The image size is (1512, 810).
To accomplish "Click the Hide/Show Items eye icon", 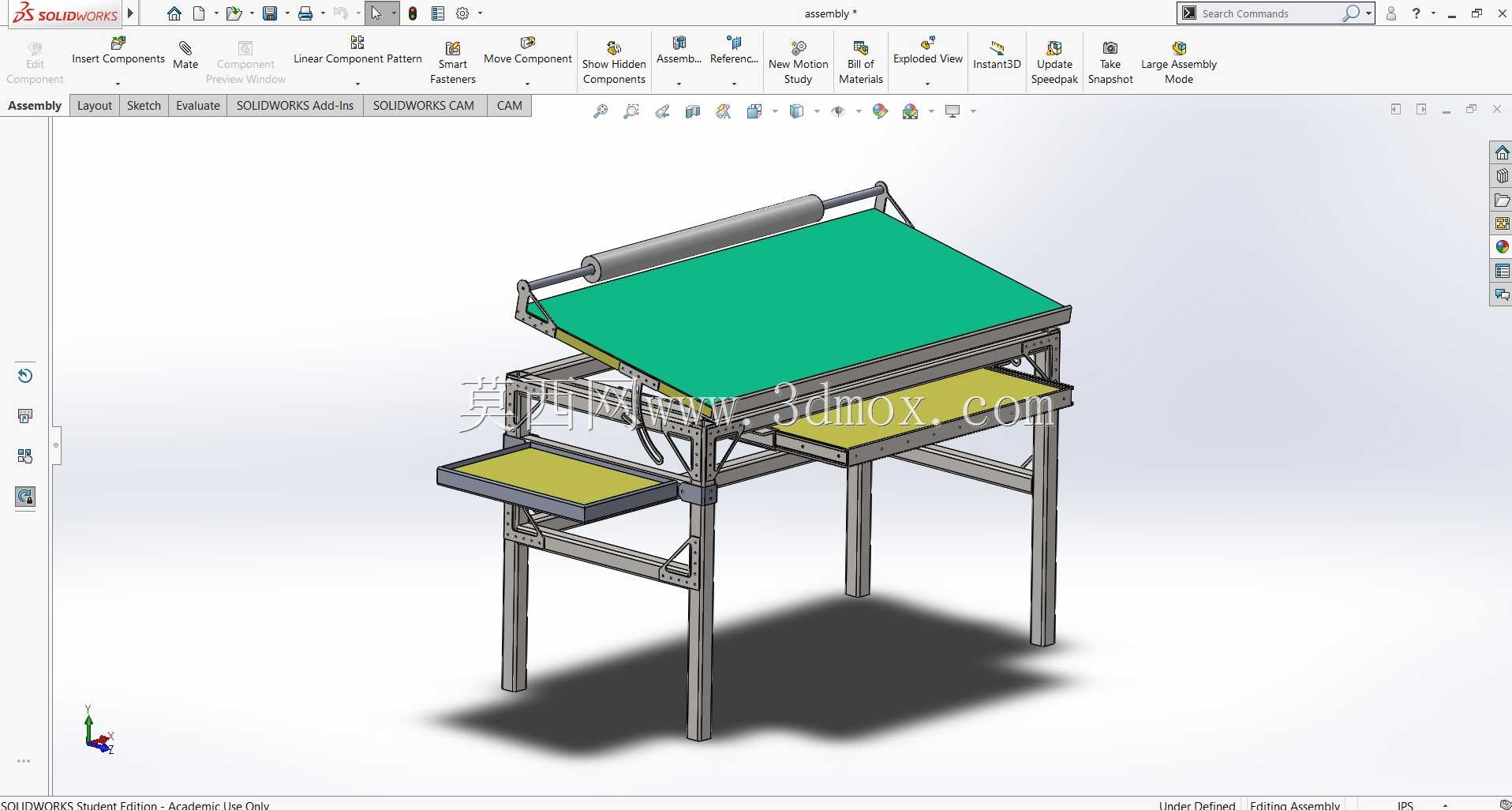I will 838,111.
